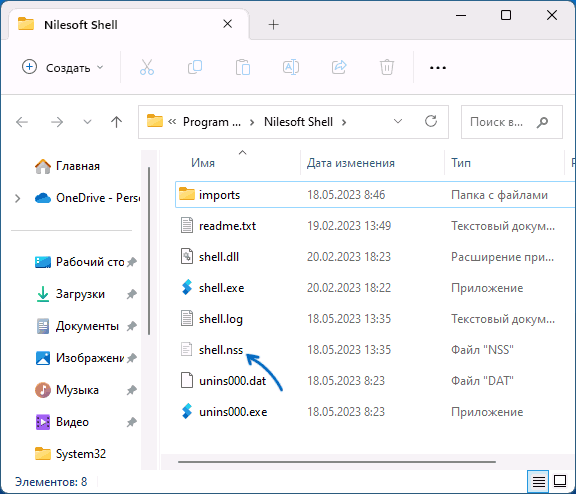Viewport: 576px width, 494px height.
Task: Click the shell.log document icon
Action: 187,318
